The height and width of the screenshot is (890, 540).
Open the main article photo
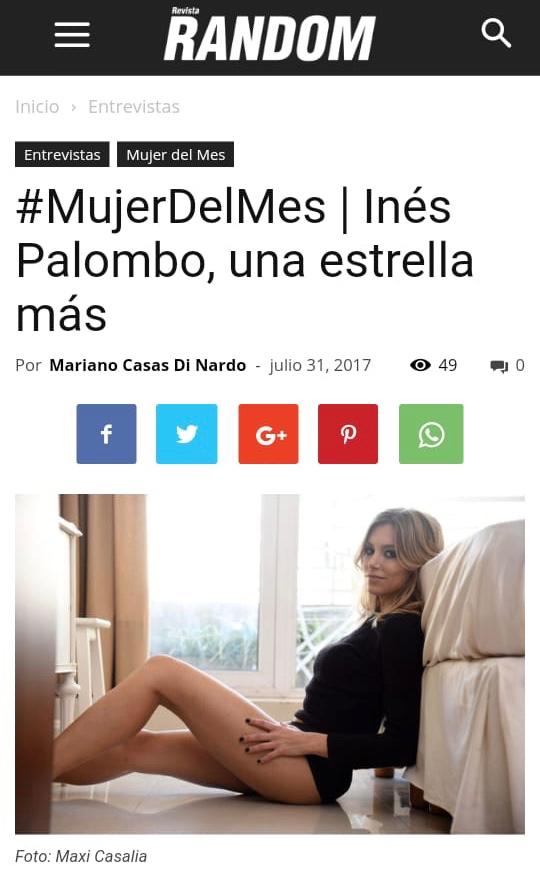(x=270, y=664)
